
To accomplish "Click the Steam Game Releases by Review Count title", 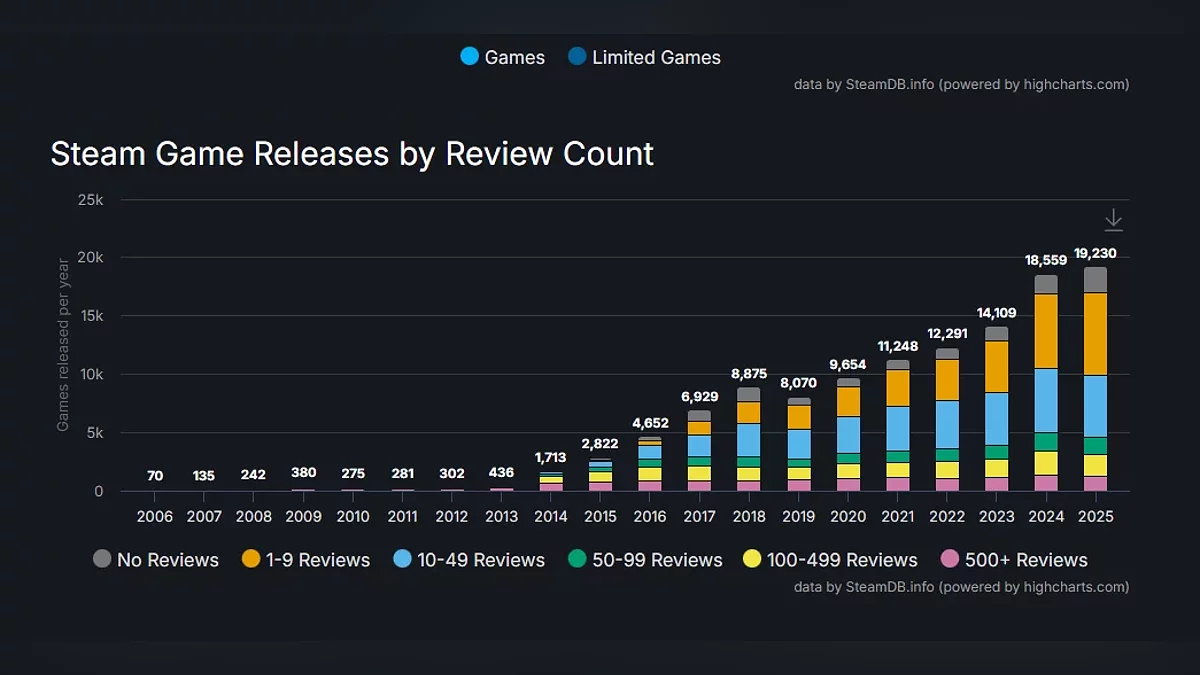I will coord(352,154).
